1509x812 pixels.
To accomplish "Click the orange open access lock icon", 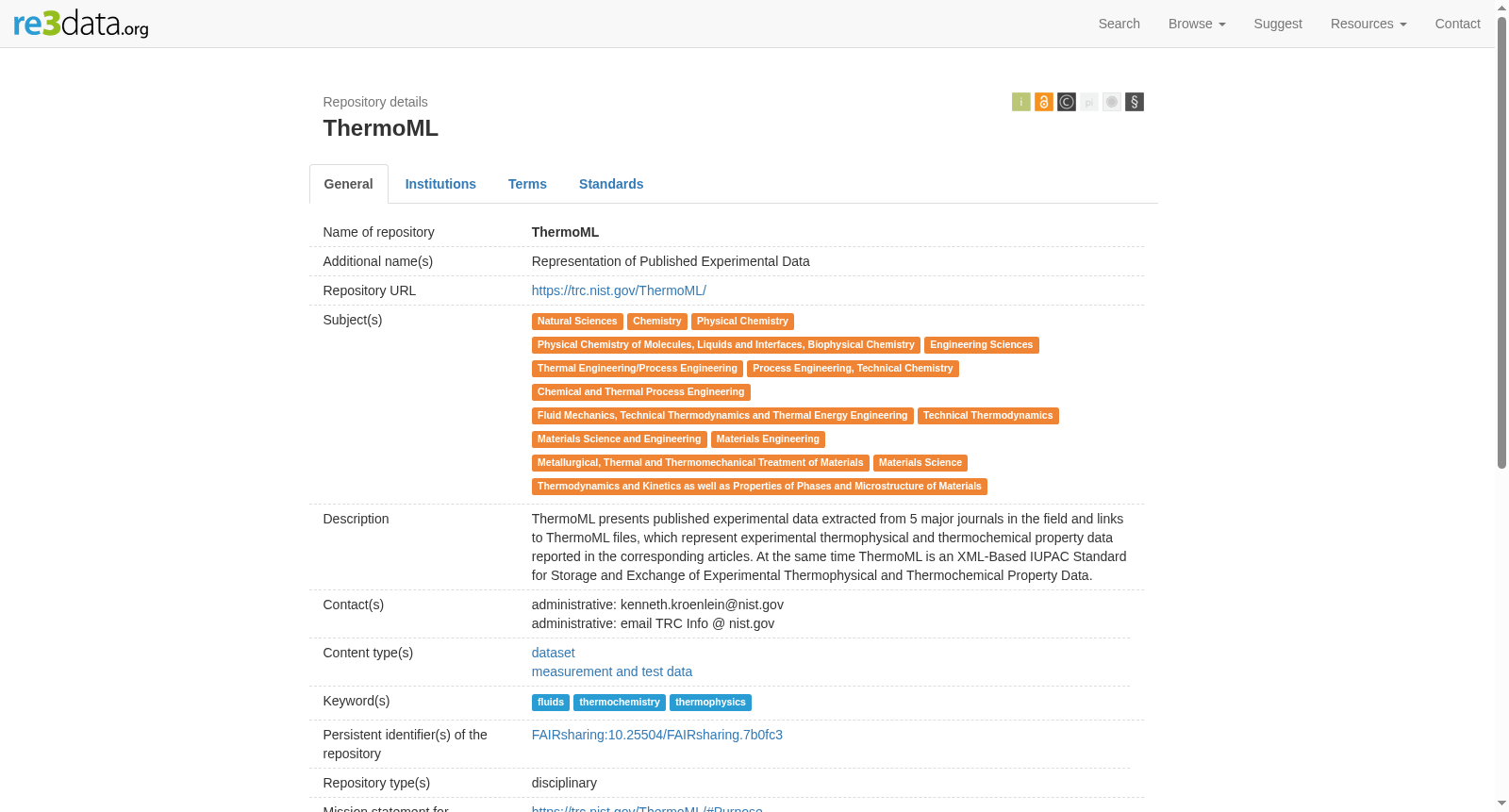I will coord(1043,102).
